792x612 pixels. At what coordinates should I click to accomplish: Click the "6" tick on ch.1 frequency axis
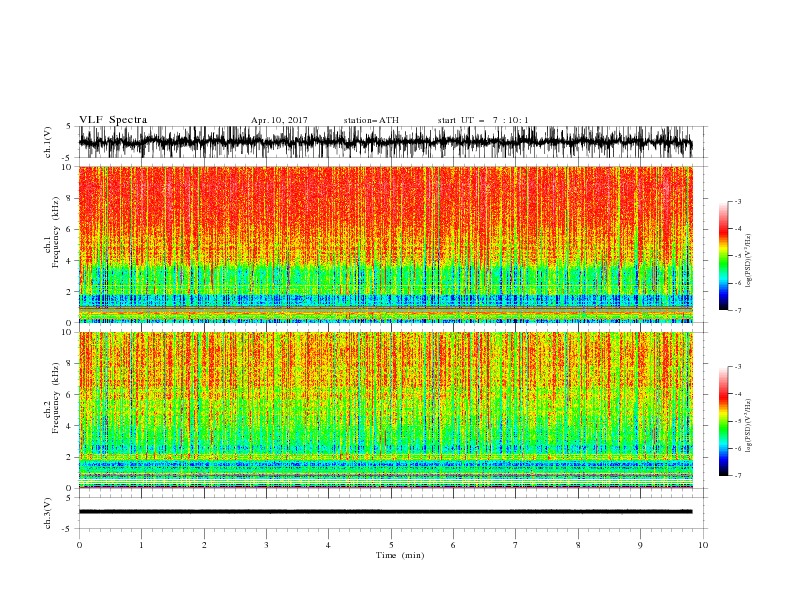point(69,229)
